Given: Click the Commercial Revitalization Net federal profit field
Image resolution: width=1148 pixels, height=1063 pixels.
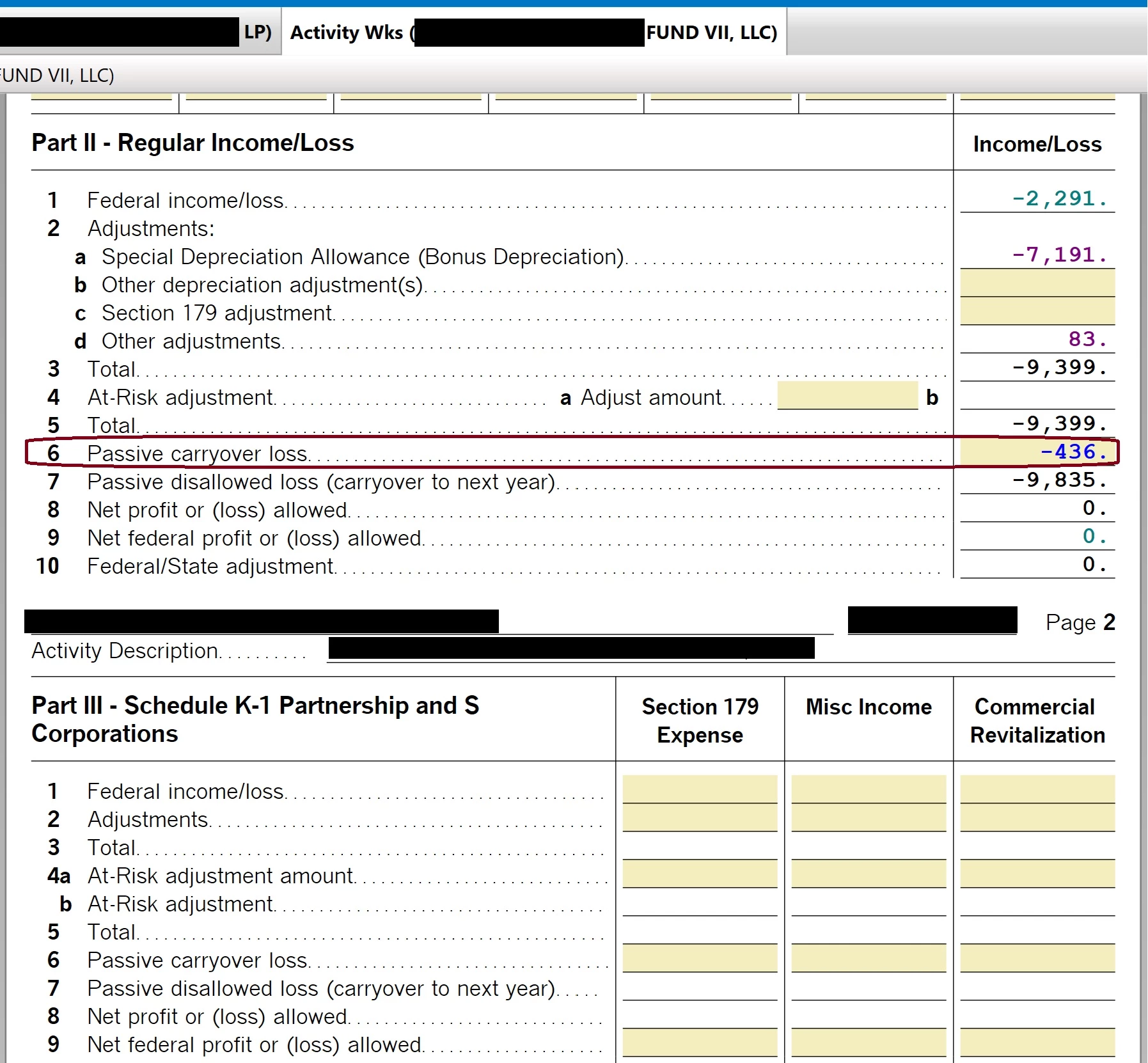Looking at the screenshot, I should click(1037, 1043).
